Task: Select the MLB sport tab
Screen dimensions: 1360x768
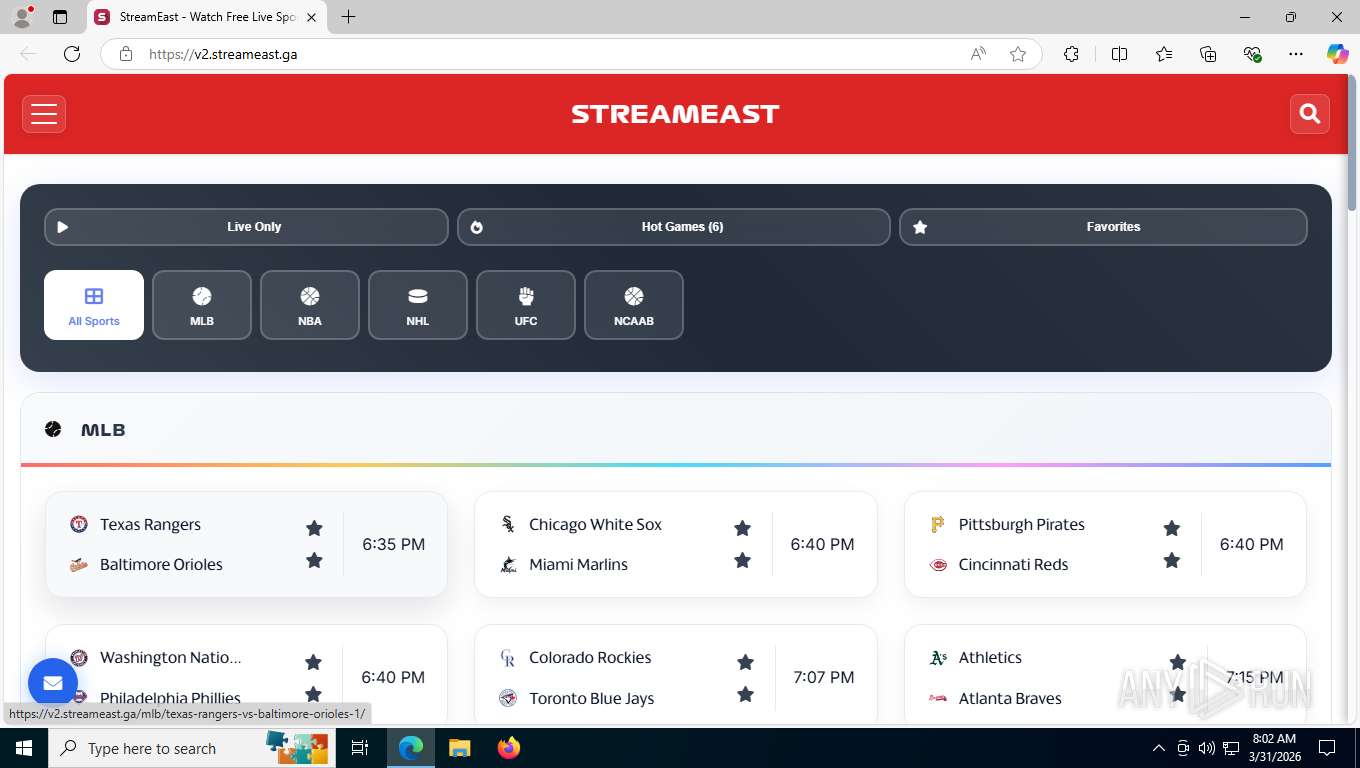Action: coord(202,305)
